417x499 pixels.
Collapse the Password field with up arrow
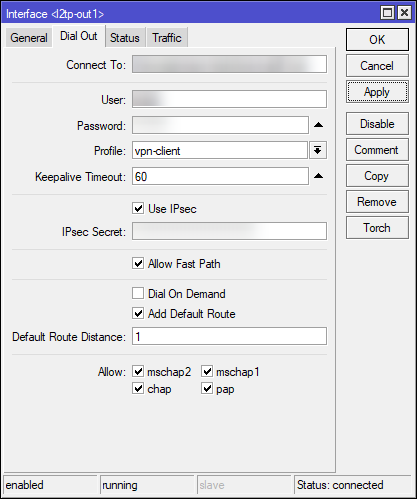point(318,125)
